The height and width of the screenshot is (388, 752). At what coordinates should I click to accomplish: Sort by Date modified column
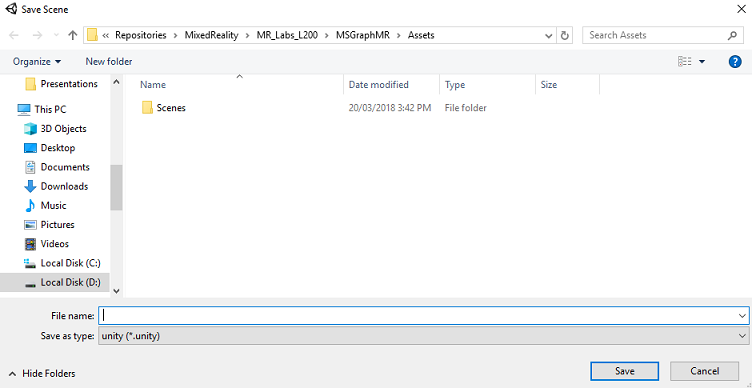click(378, 85)
